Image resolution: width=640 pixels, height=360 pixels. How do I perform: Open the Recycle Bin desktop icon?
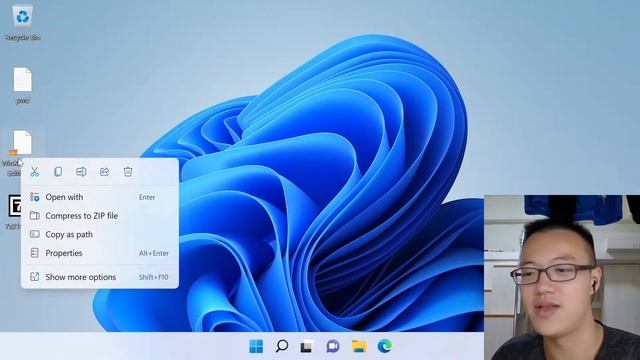[22, 22]
